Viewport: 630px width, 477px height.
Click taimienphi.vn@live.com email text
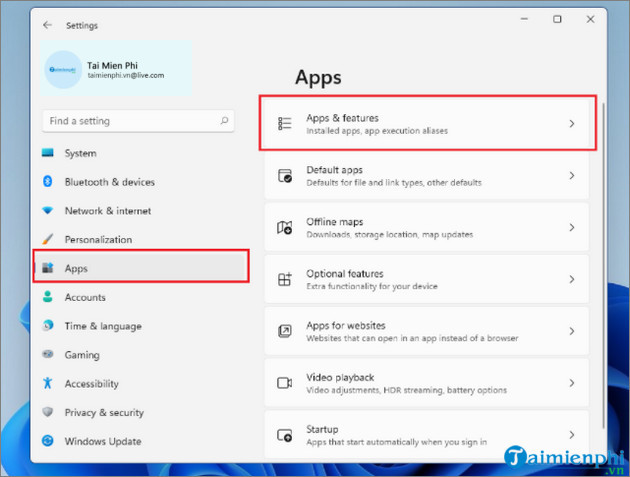[126, 76]
